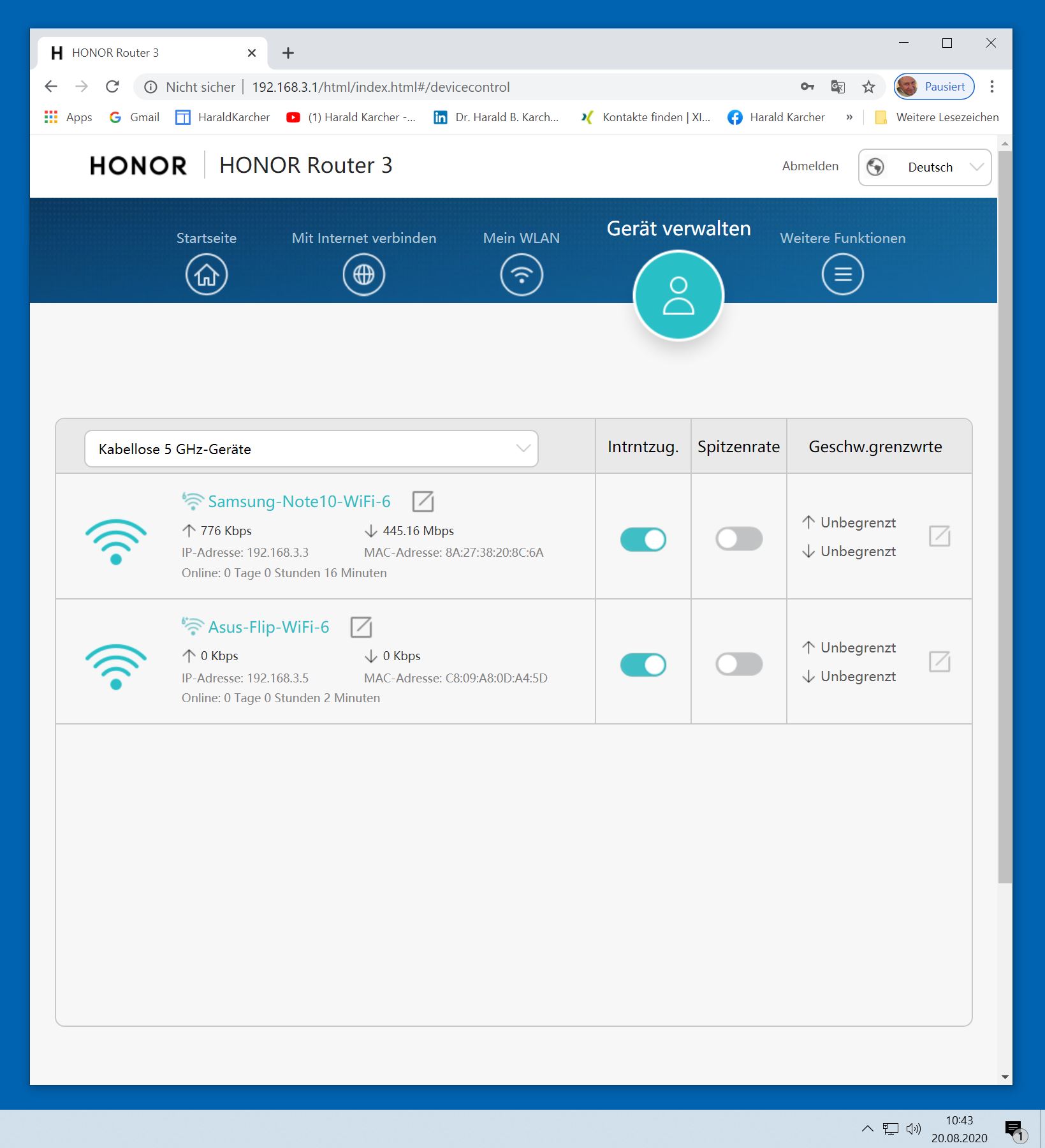Click the Pausiert profile button
This screenshot has width=1045, height=1148.
pyautogui.click(x=933, y=87)
